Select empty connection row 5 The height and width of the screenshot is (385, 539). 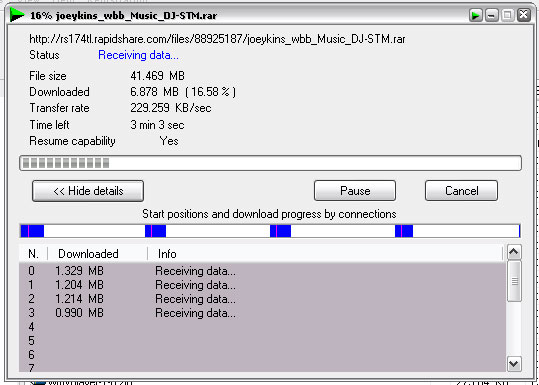click(263, 341)
